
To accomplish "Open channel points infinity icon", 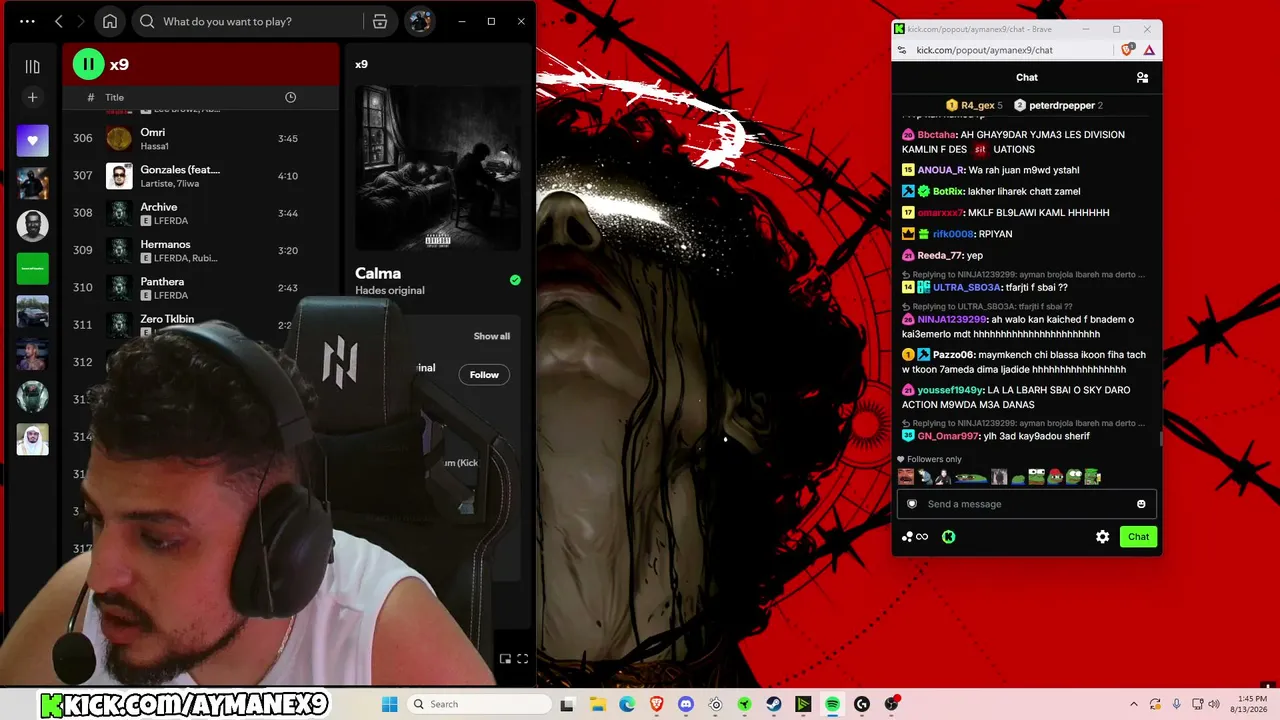I will point(915,537).
